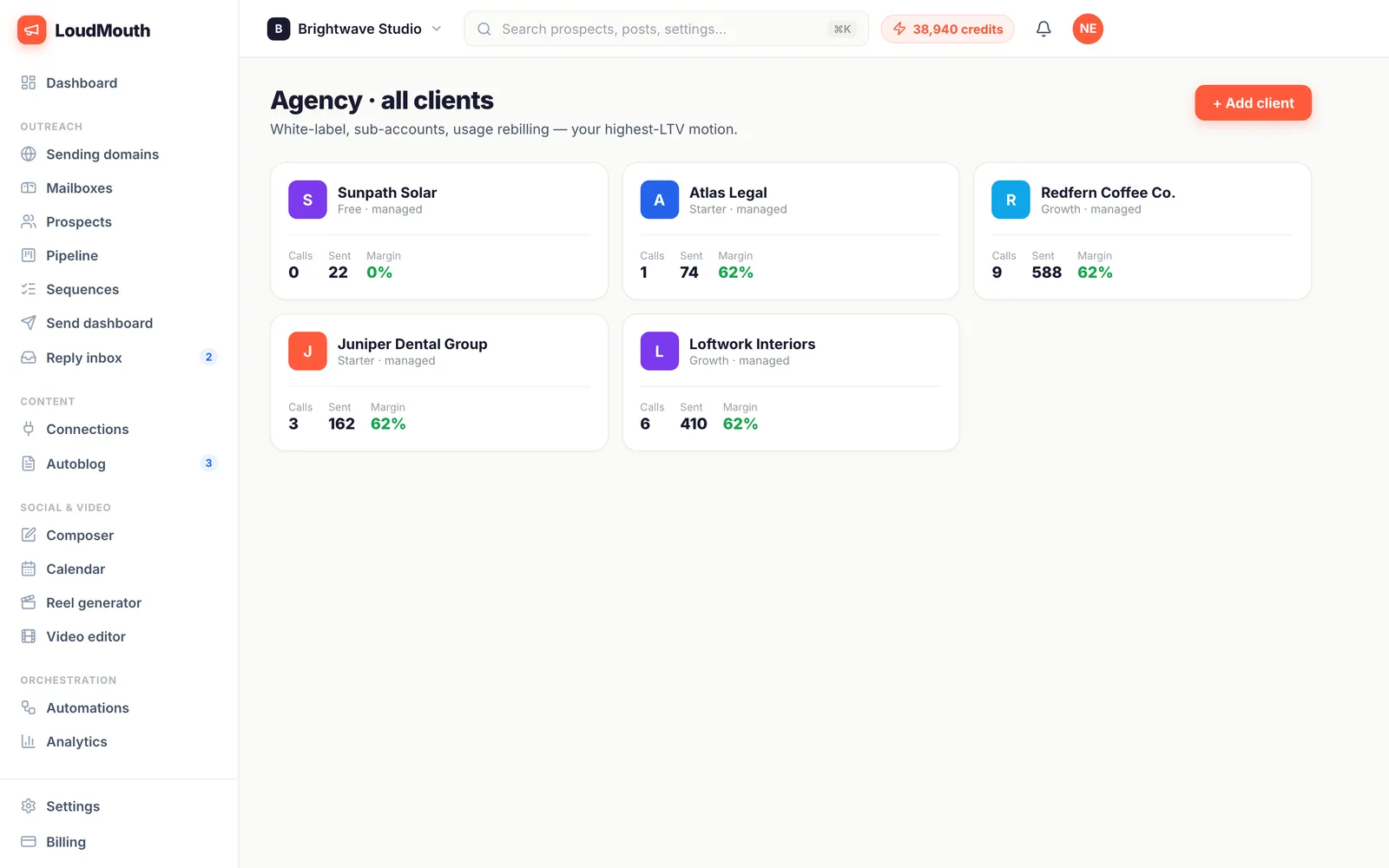This screenshot has height=868, width=1389.
Task: Click the LoudMouth brand name
Action: coord(102,30)
